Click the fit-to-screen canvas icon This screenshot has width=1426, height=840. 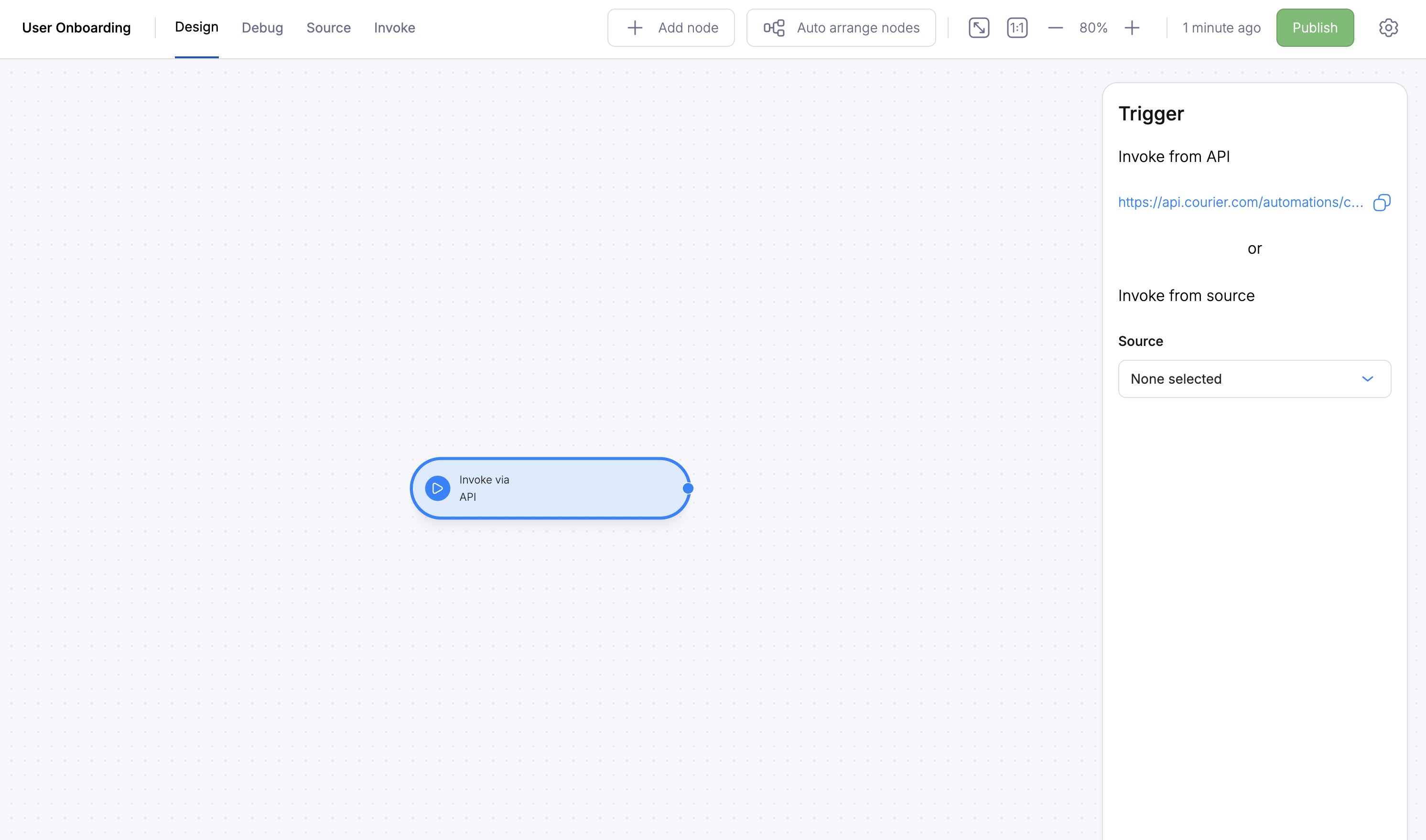pyautogui.click(x=979, y=27)
